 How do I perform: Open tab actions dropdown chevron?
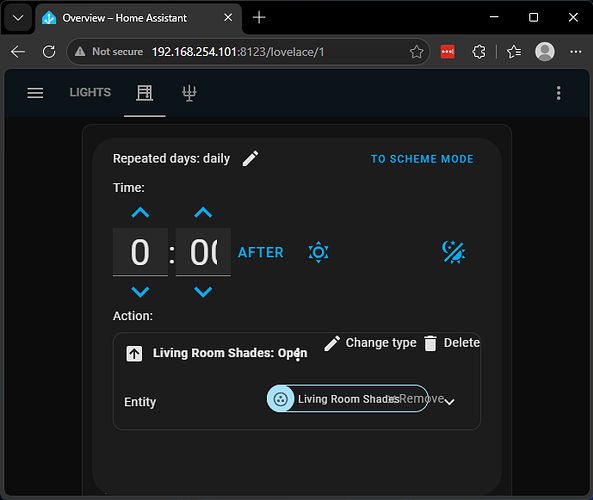18,18
